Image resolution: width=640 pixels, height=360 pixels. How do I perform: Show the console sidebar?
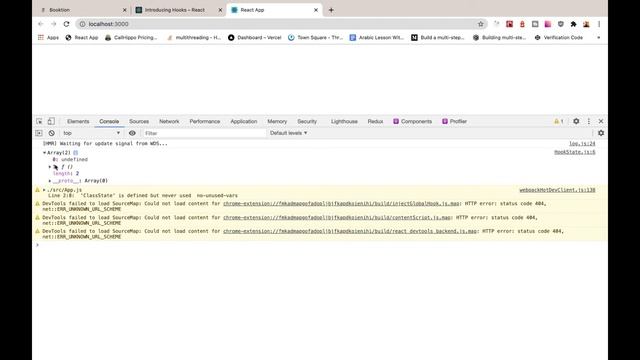coord(39,133)
